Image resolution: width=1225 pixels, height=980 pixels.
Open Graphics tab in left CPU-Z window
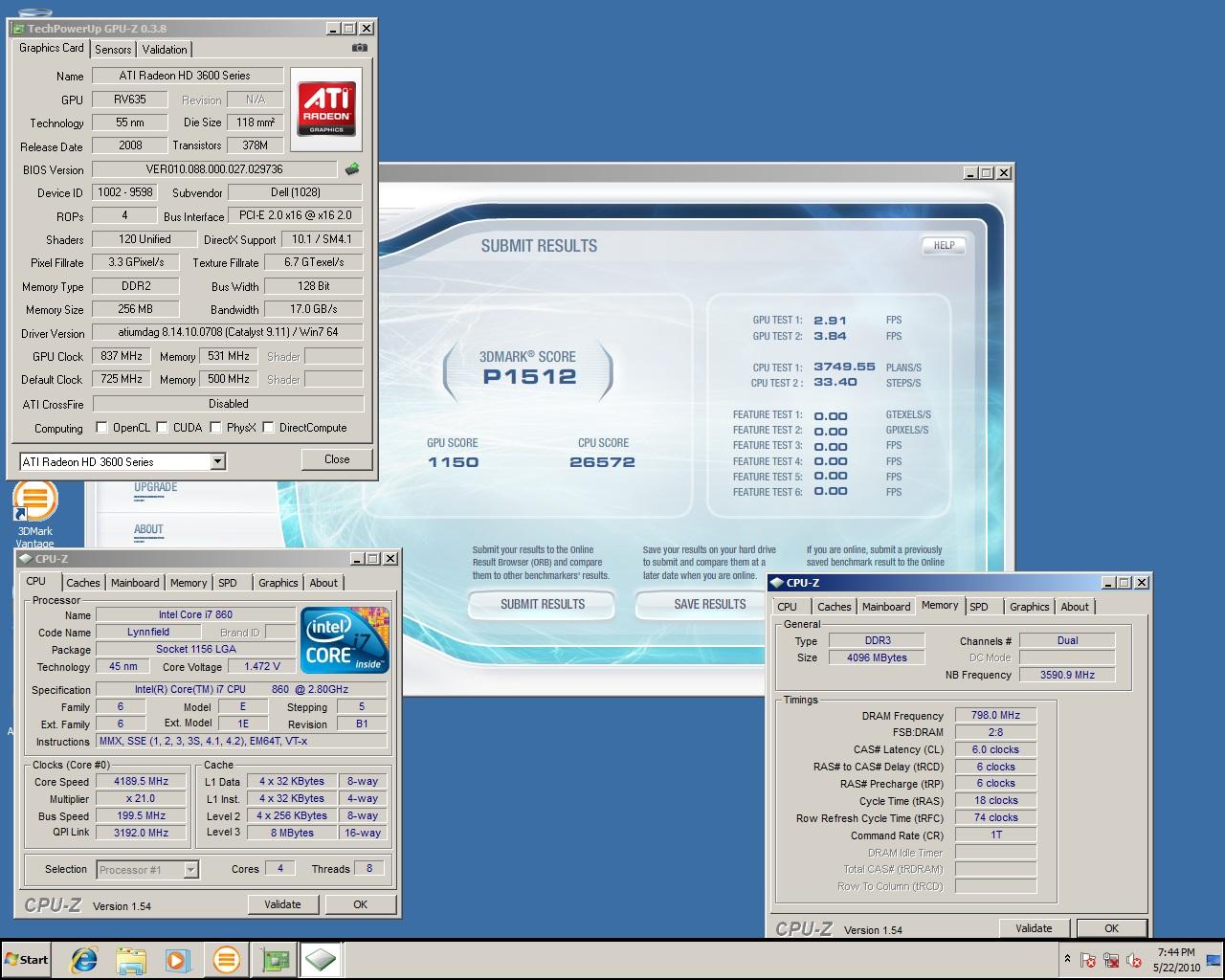pos(278,583)
